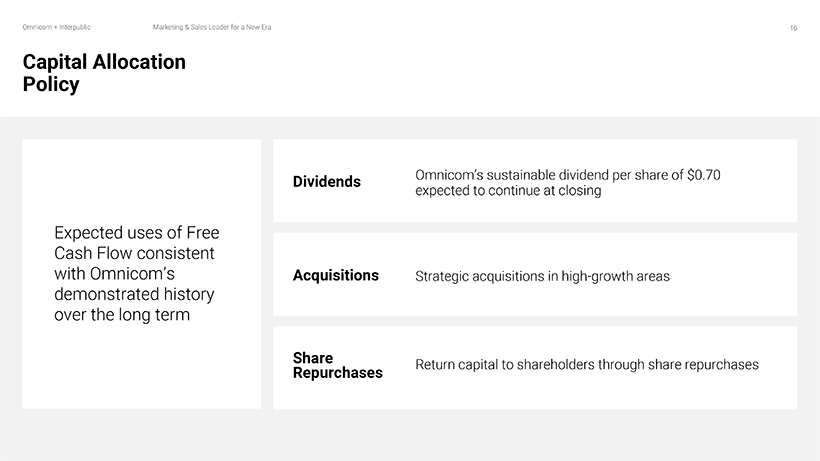Select the "Cash Flow consistent" text line
Image resolution: width=820 pixels, height=461 pixels.
point(134,254)
